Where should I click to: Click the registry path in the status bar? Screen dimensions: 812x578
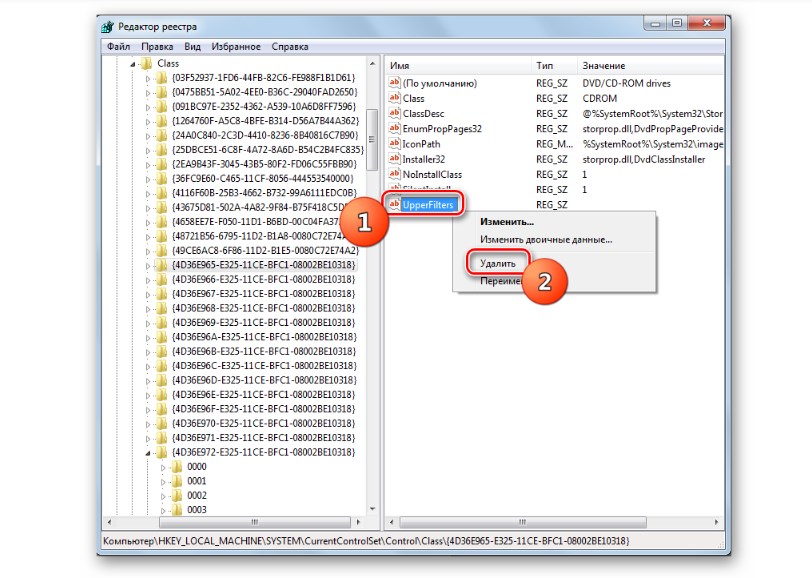tap(366, 541)
